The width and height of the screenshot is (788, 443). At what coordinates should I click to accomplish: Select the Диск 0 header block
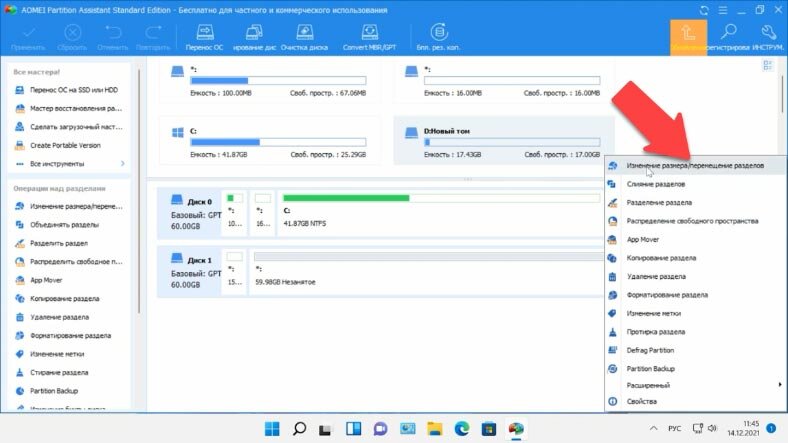[x=190, y=213]
